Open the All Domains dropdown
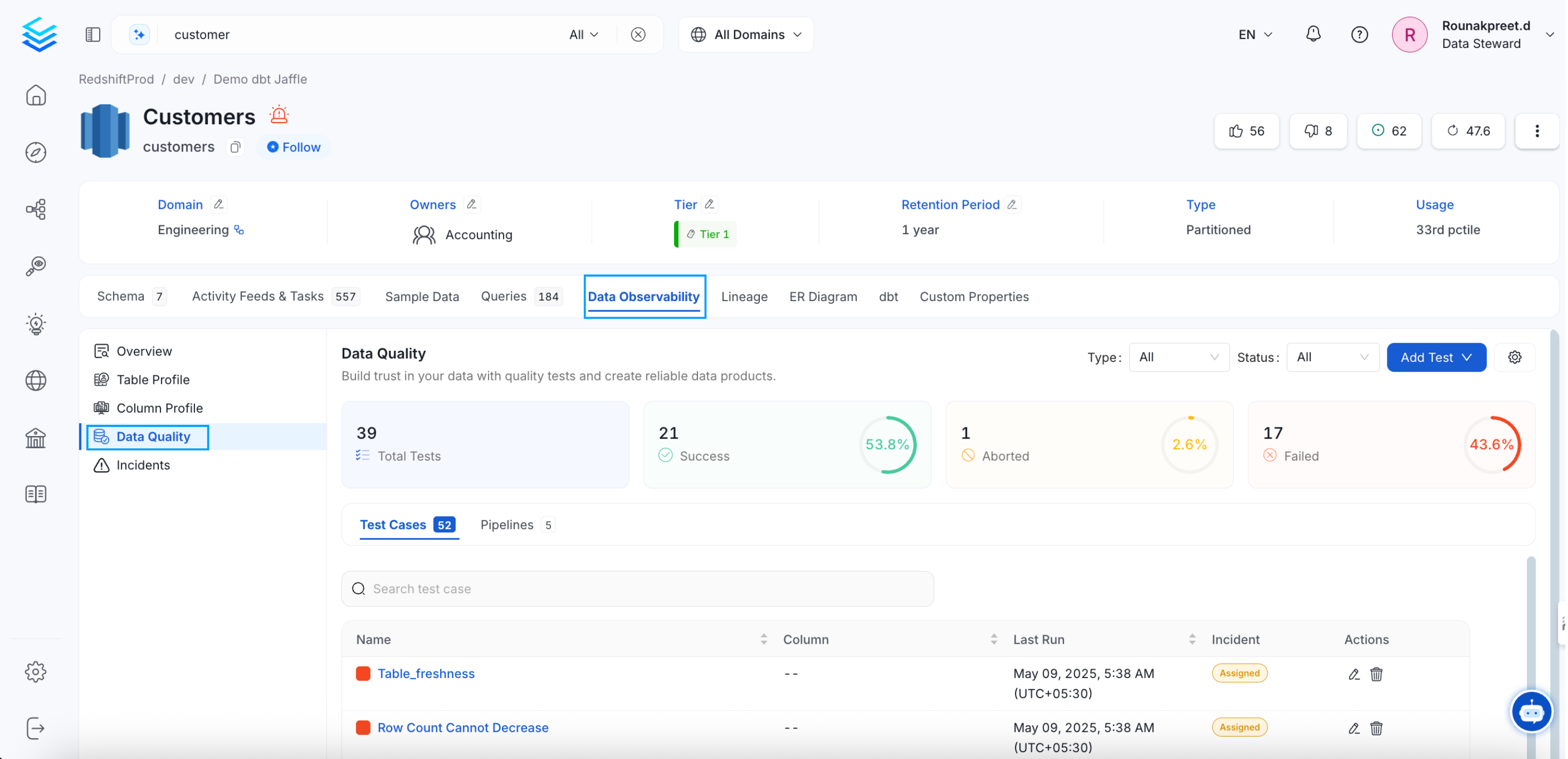 coord(746,34)
